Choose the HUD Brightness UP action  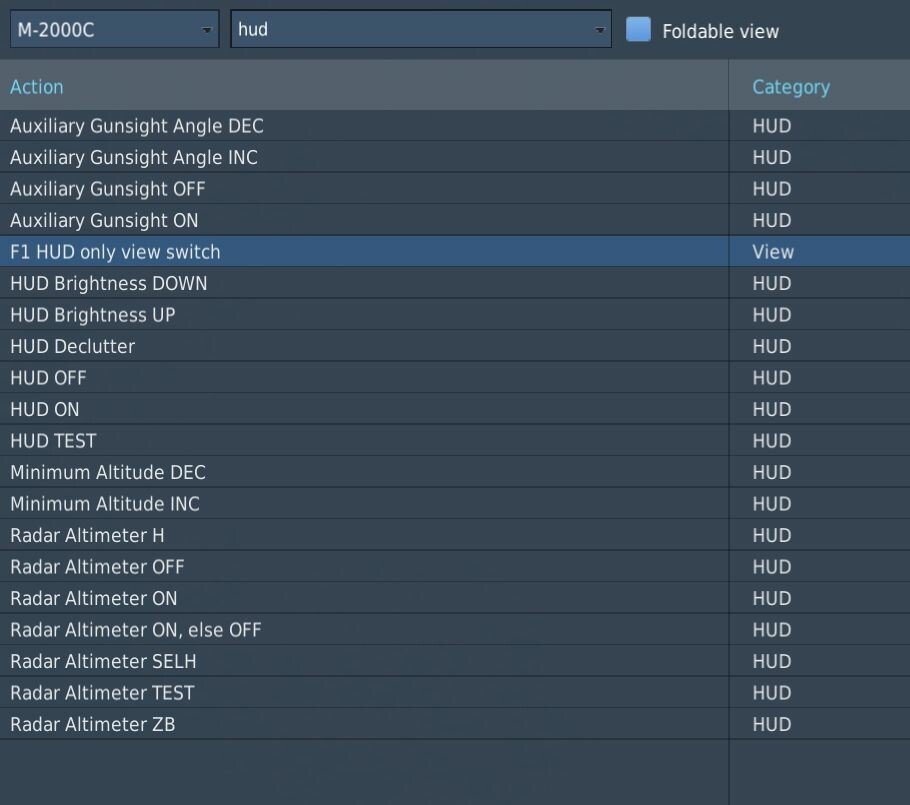point(92,315)
